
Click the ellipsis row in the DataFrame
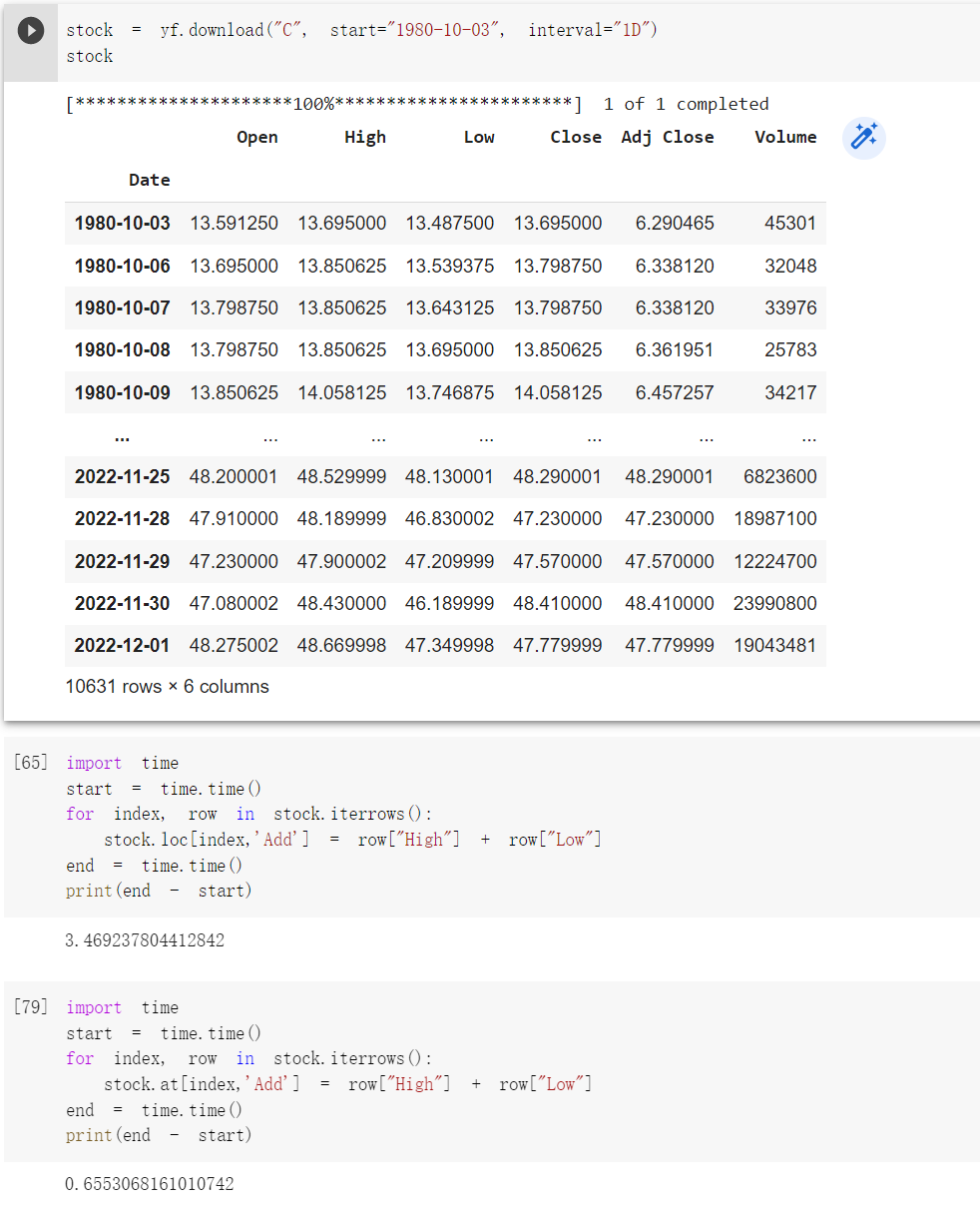[122, 436]
